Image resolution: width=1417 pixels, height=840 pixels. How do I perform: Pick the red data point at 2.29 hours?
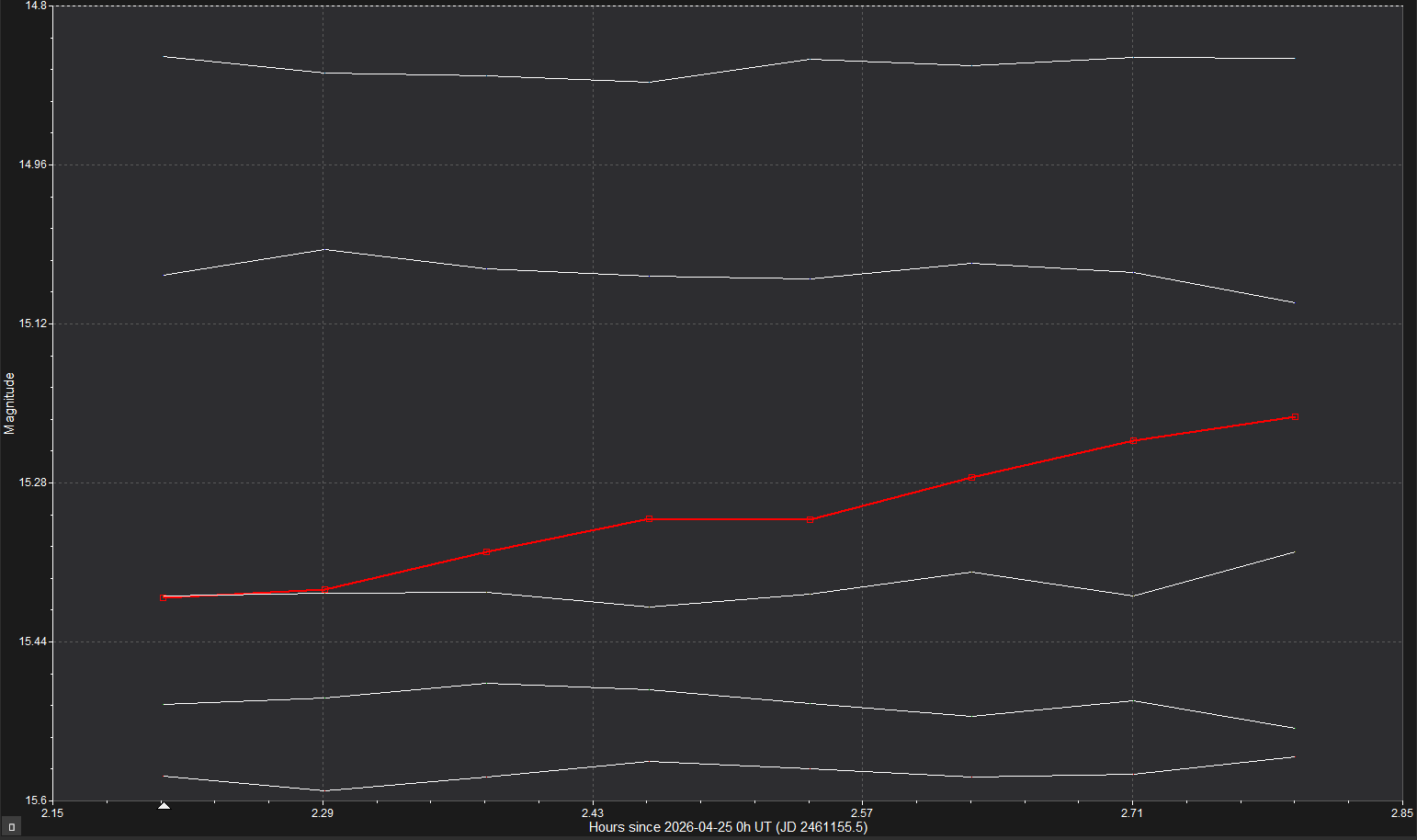tap(324, 590)
